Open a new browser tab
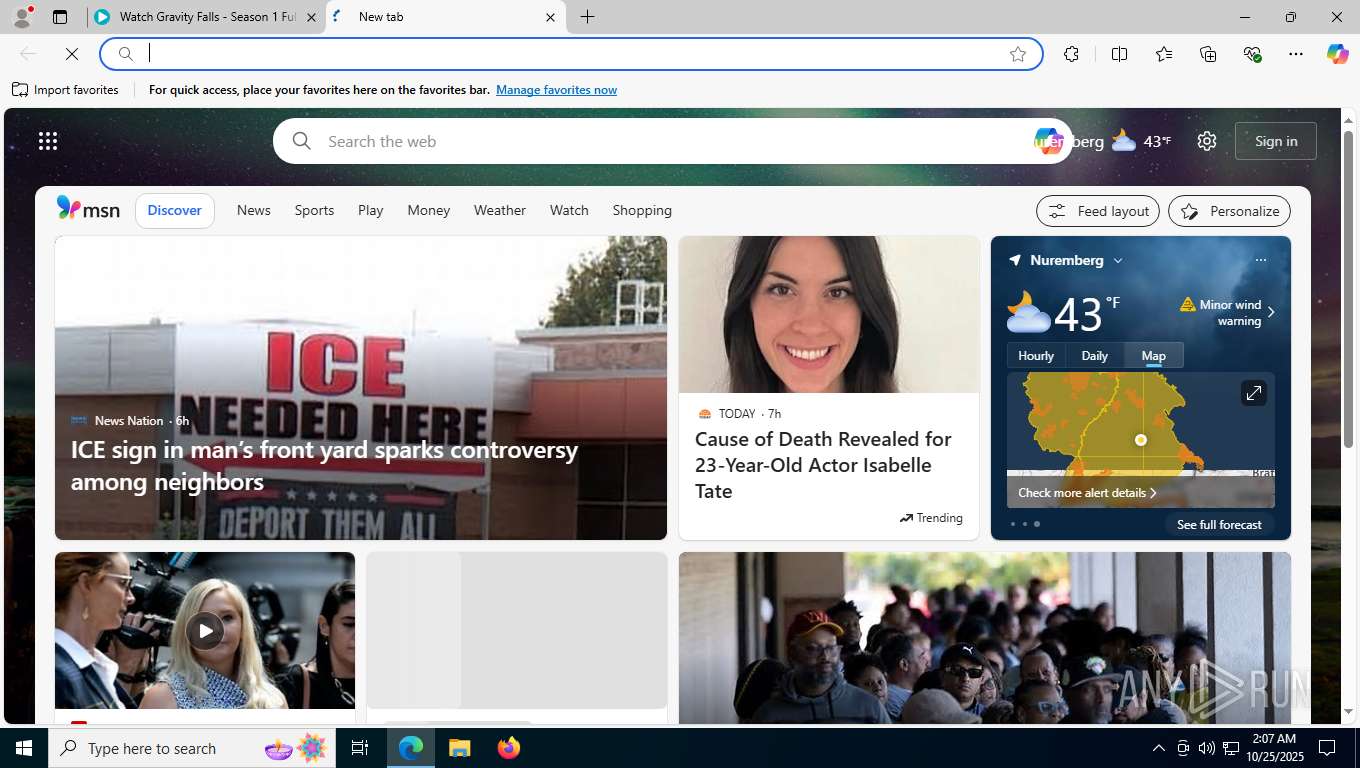This screenshot has width=1360, height=768. 587,17
